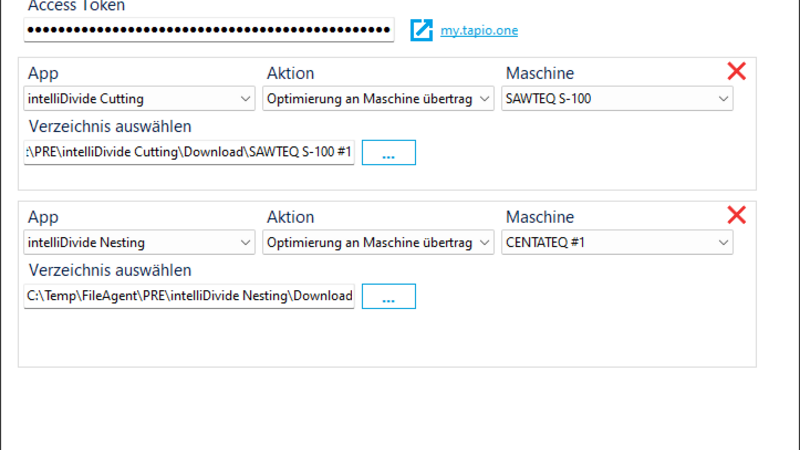Viewport: 800px width, 450px height.
Task: Open the App dropdown showing intelliDivide Cutting
Action: (139, 98)
